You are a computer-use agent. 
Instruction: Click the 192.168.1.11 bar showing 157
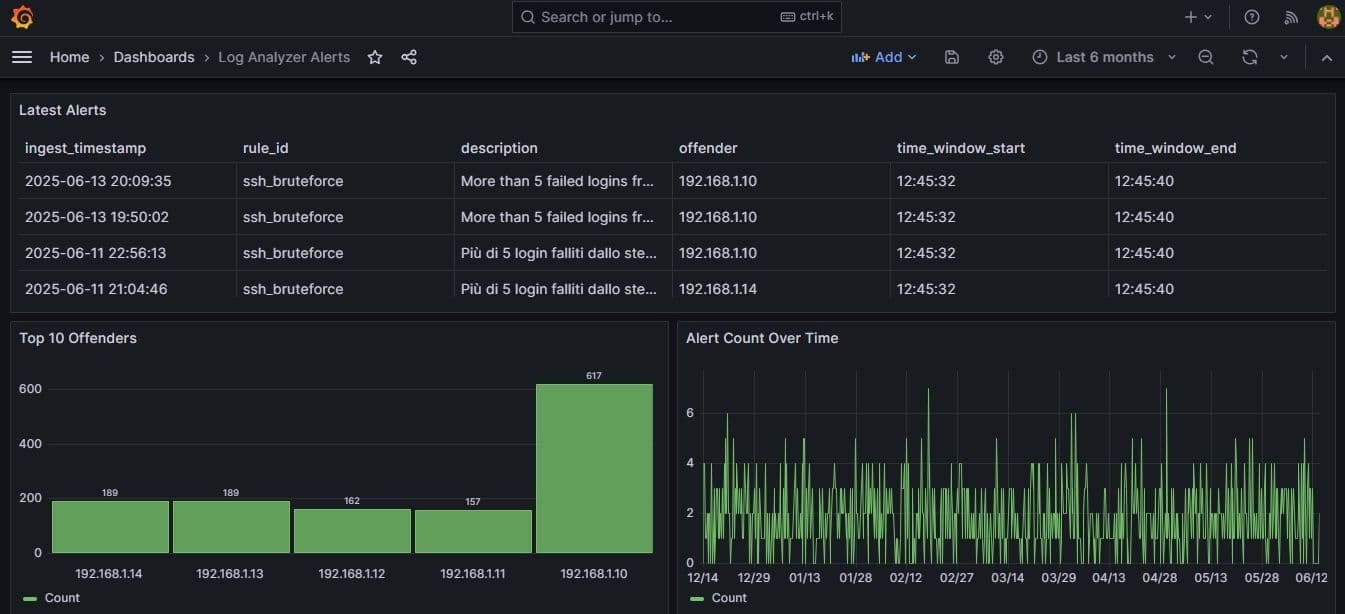(x=473, y=531)
